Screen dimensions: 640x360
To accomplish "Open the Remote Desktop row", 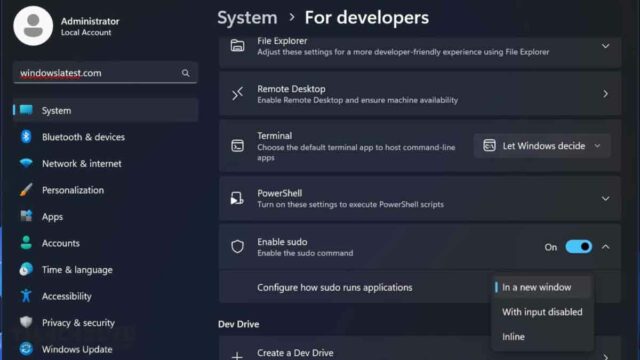I will pyautogui.click(x=420, y=94).
